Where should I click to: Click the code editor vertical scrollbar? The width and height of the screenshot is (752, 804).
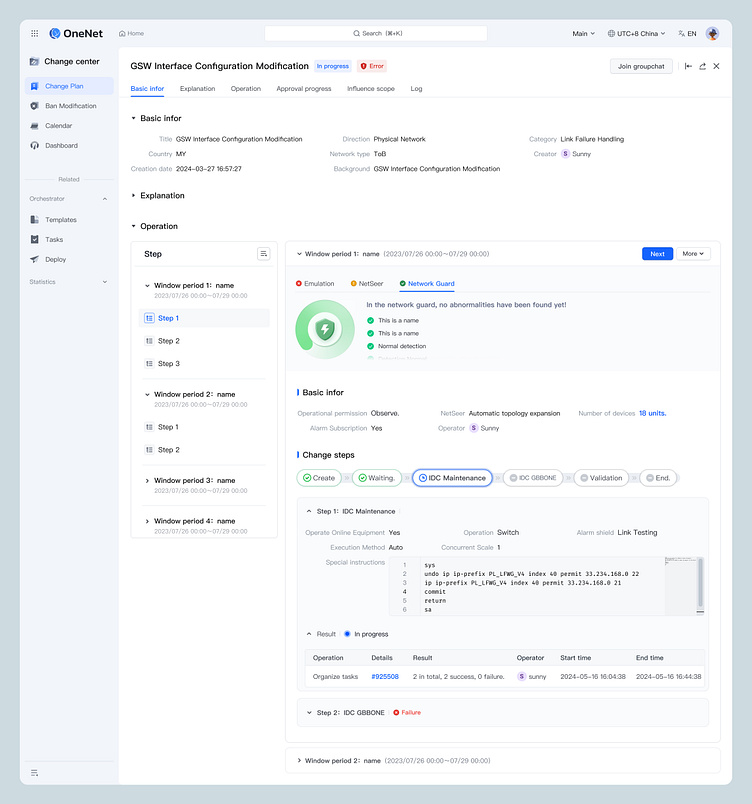click(700, 580)
